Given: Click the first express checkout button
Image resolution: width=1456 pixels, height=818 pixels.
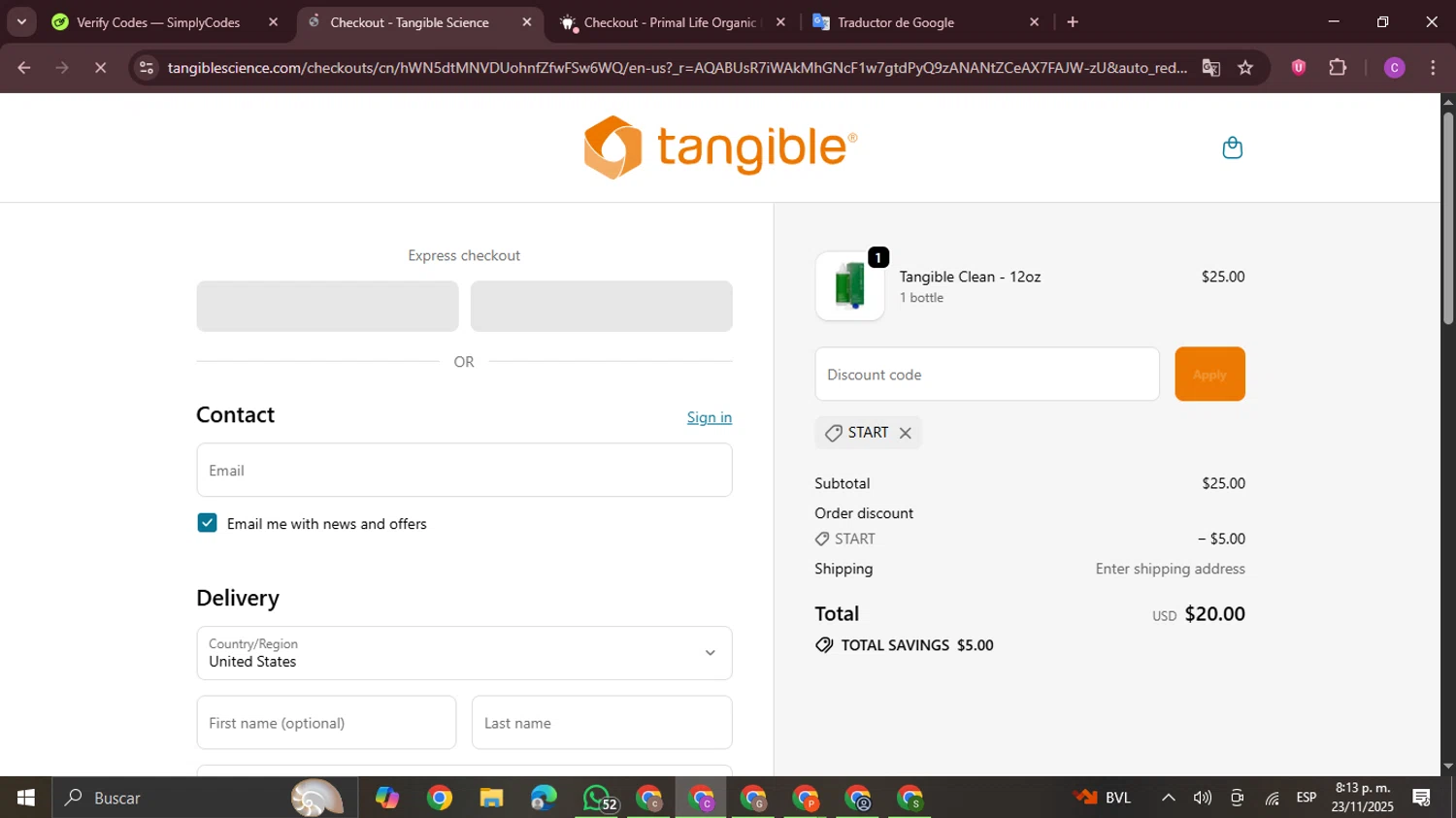Looking at the screenshot, I should pyautogui.click(x=327, y=307).
